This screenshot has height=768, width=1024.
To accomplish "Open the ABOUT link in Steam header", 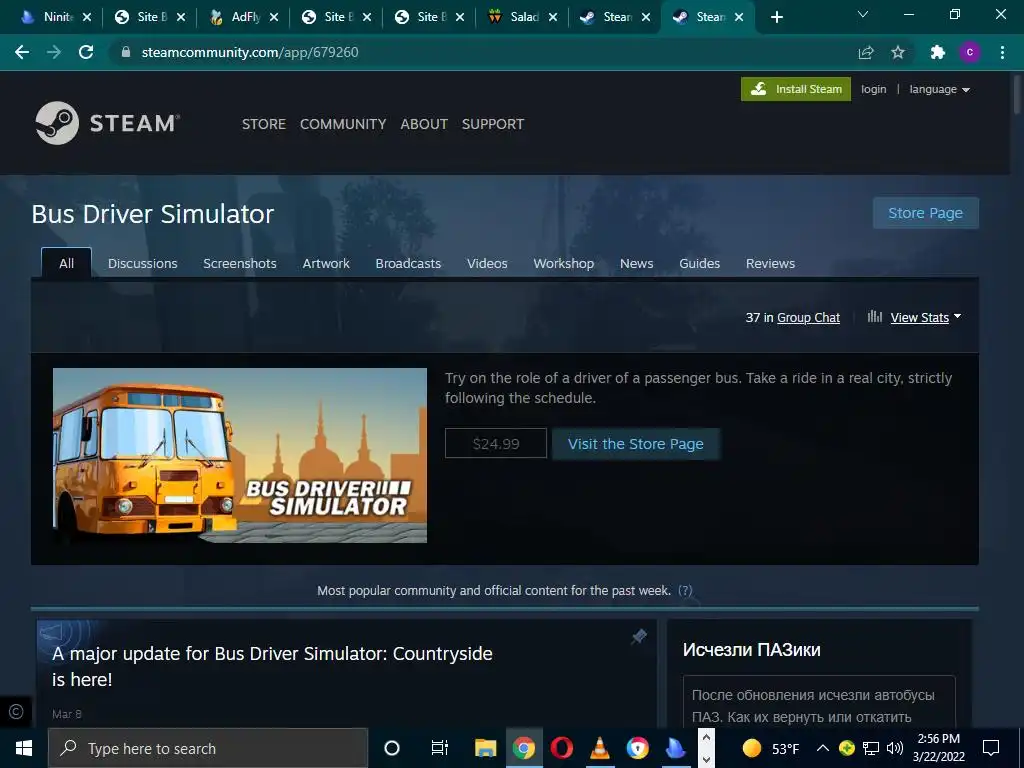I will tap(424, 124).
